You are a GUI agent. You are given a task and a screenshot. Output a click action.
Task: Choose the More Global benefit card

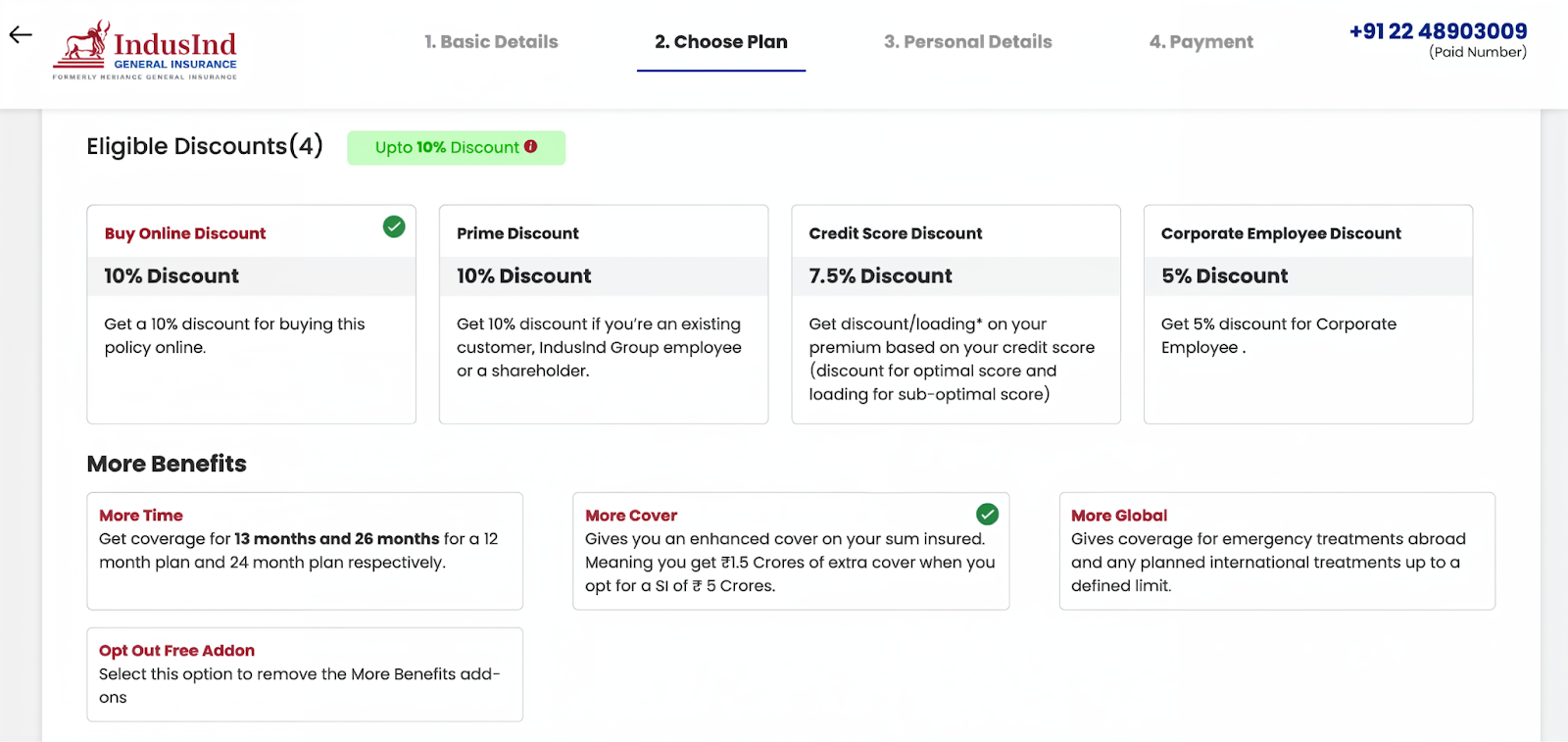pyautogui.click(x=1277, y=551)
